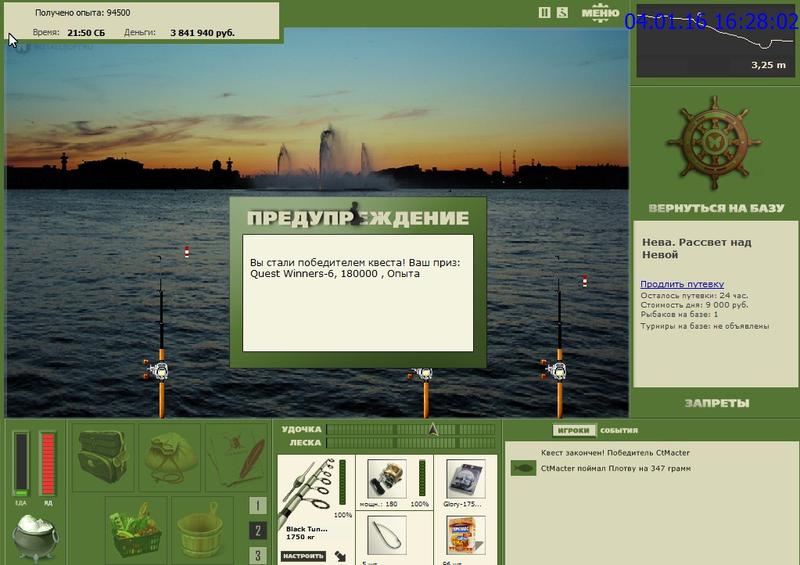
Task: Click the 'Black Tun... 1750 кг' rod label
Action: (x=307, y=533)
